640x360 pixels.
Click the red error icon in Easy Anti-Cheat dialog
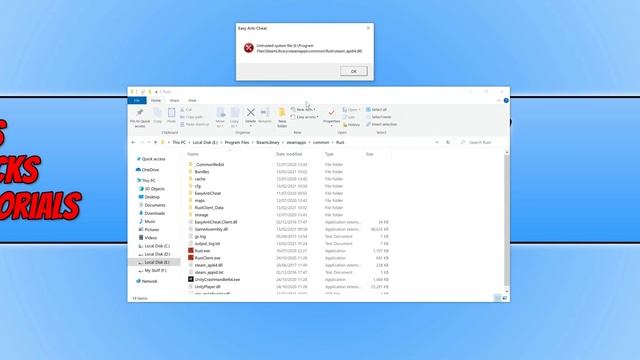[249, 48]
